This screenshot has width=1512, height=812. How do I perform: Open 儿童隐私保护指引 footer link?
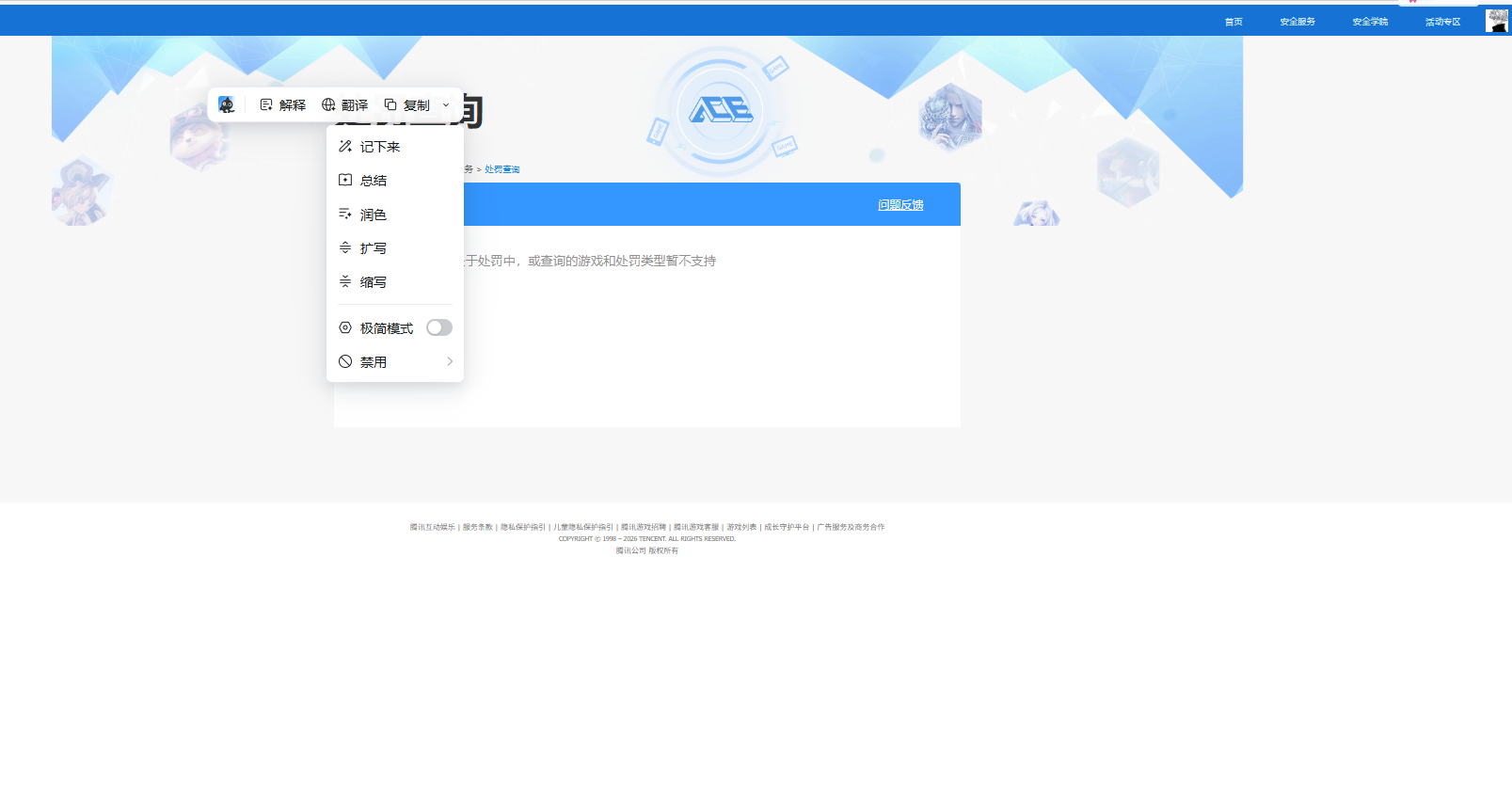point(583,527)
